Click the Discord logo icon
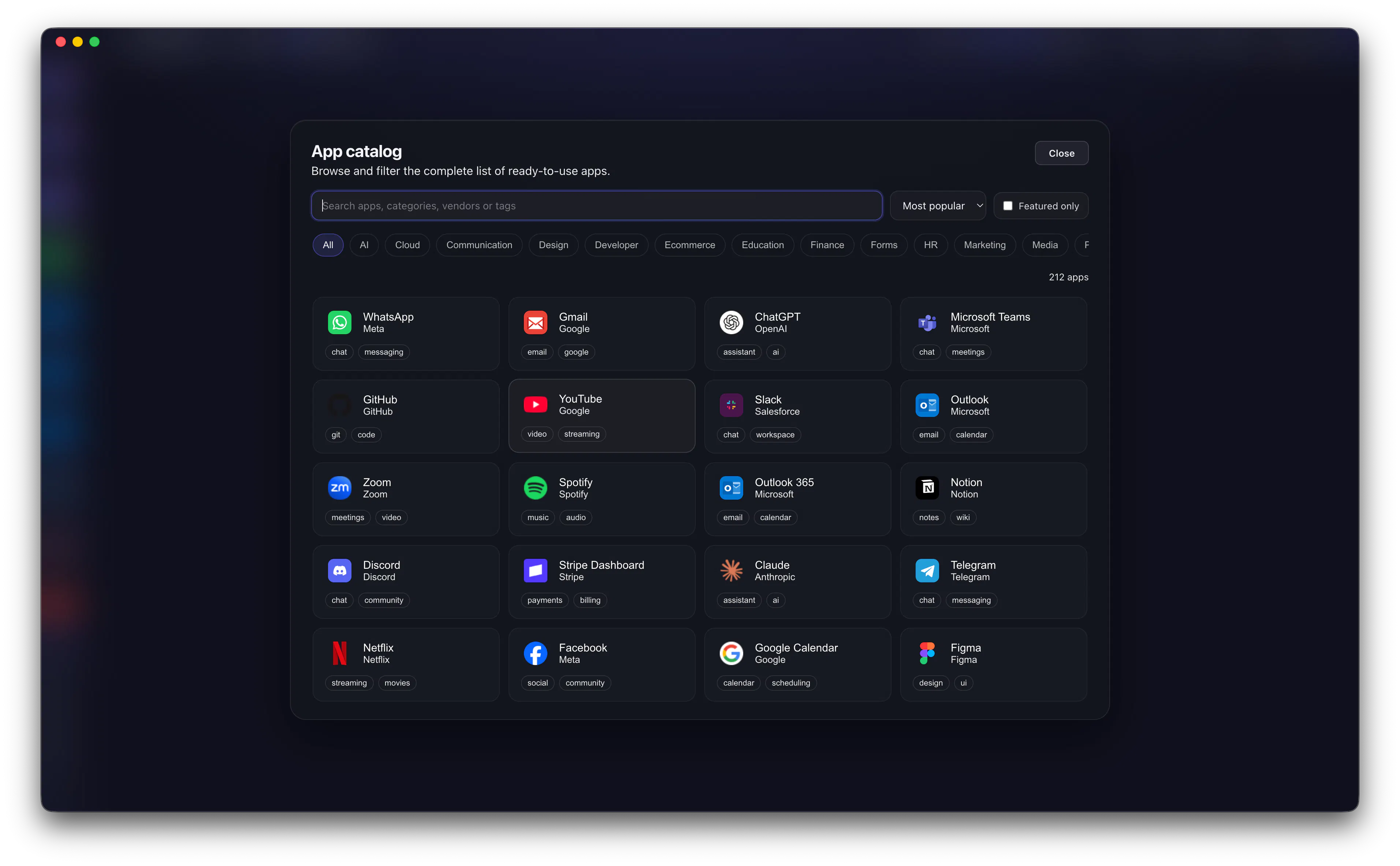Screen dimensions: 1400x866 point(339,571)
